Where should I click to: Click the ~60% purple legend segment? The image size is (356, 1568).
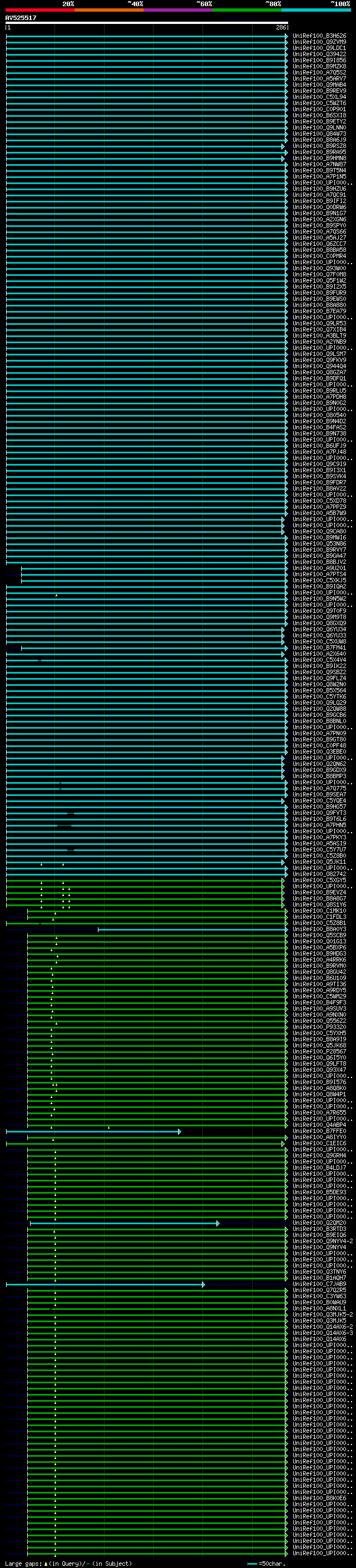(x=179, y=10)
